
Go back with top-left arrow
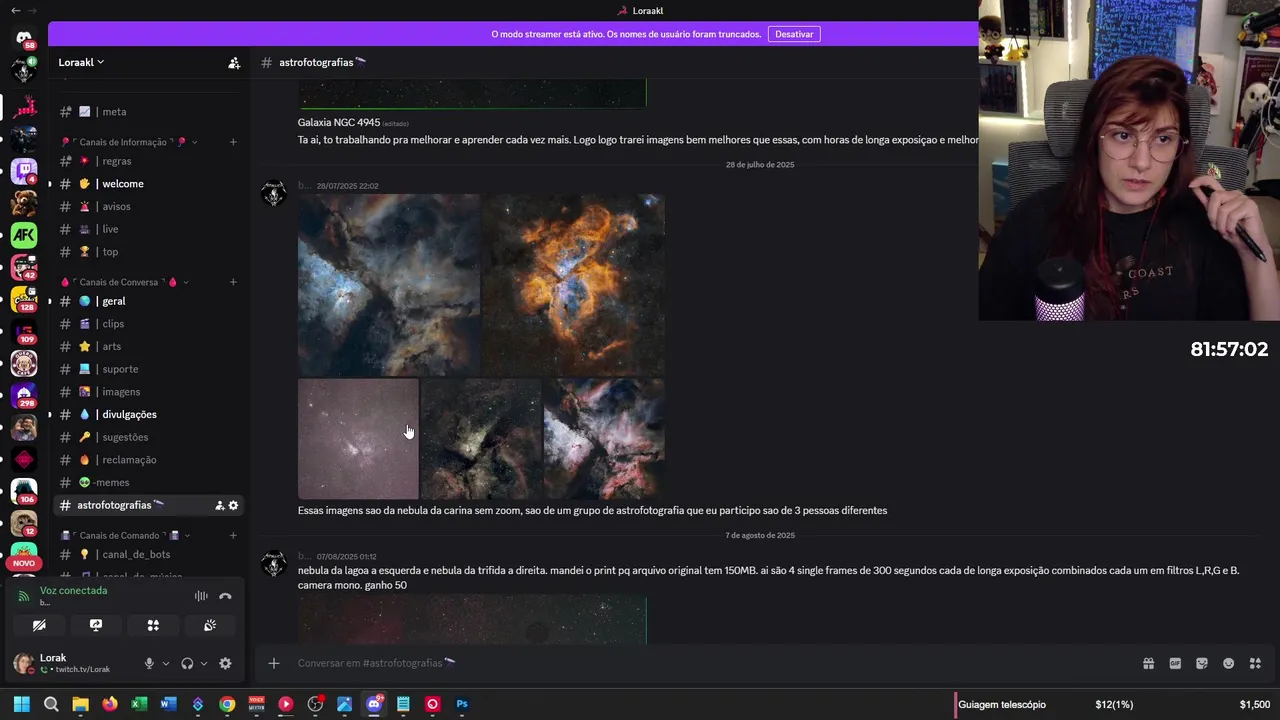coord(15,10)
